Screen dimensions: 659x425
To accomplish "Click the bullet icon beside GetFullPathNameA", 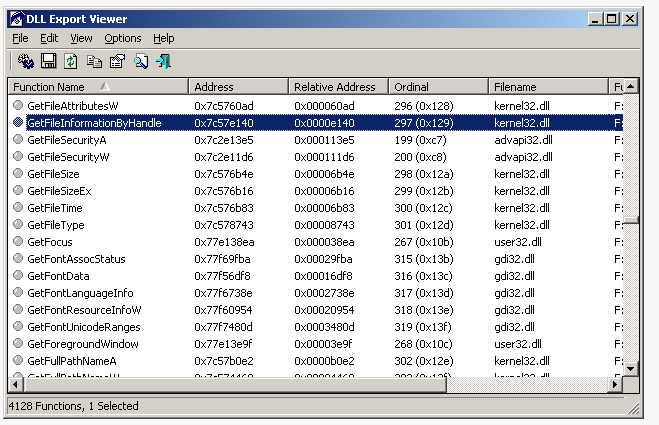I will coord(18,360).
